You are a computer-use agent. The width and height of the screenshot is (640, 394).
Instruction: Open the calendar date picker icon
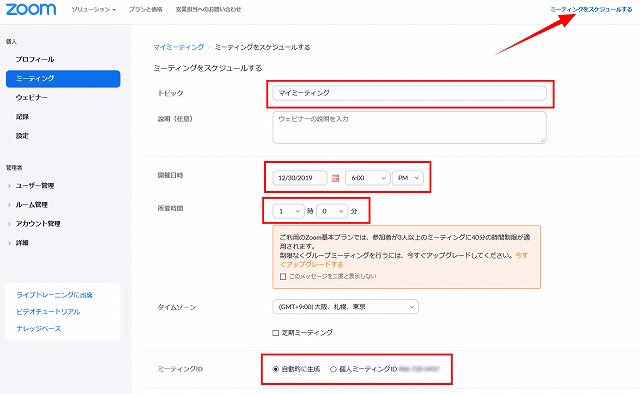(x=336, y=178)
